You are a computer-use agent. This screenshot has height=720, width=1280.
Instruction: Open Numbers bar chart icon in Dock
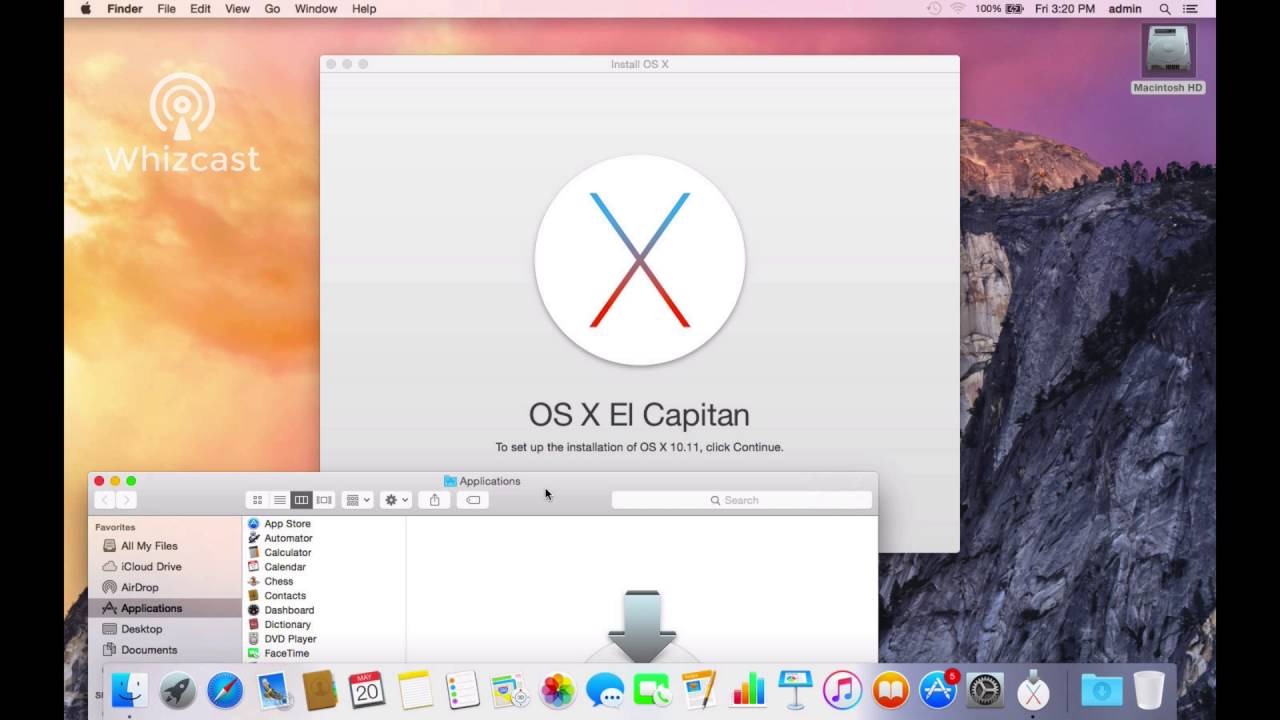pyautogui.click(x=747, y=690)
